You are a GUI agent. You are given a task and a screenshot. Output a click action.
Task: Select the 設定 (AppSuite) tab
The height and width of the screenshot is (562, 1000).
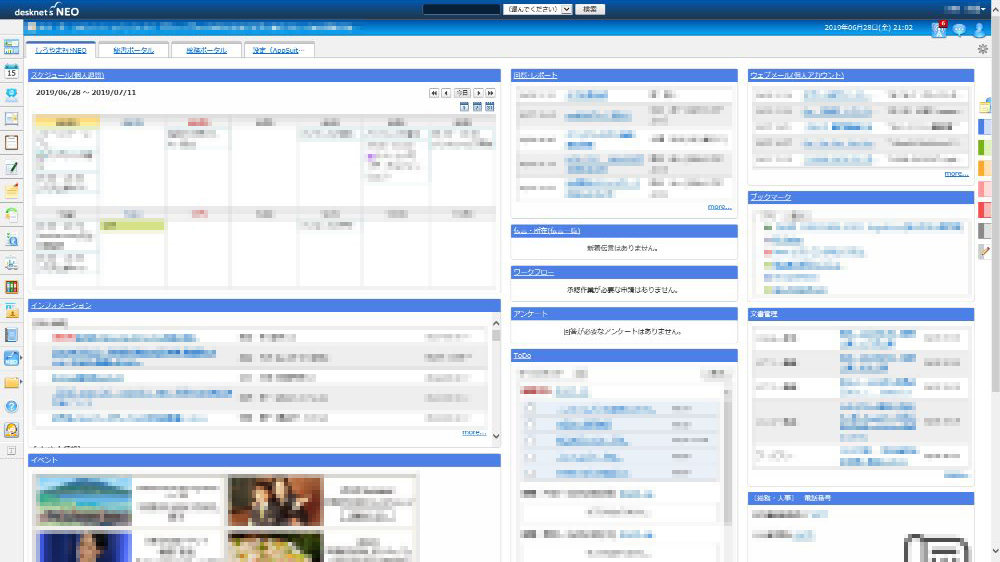pos(279,50)
